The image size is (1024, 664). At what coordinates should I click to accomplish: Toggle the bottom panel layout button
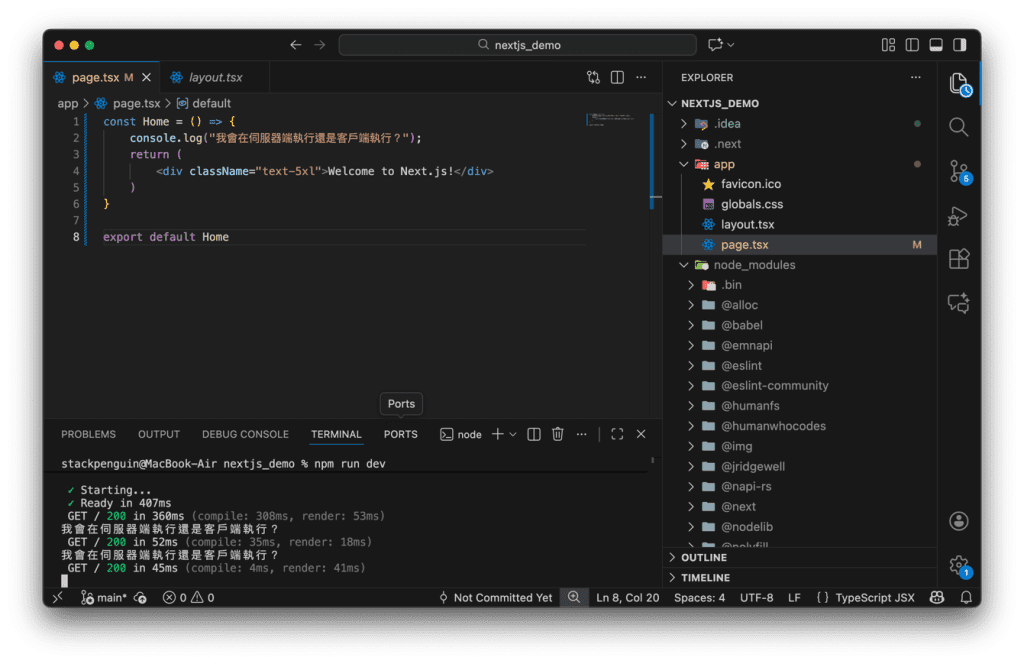(x=936, y=45)
